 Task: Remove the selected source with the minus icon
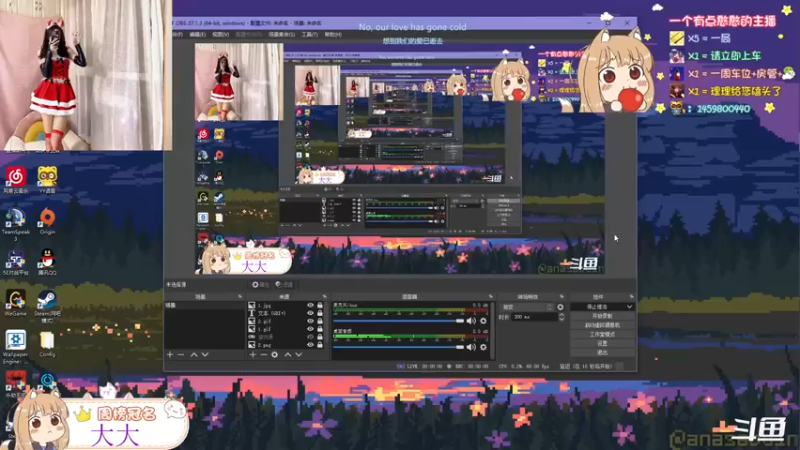(x=263, y=355)
